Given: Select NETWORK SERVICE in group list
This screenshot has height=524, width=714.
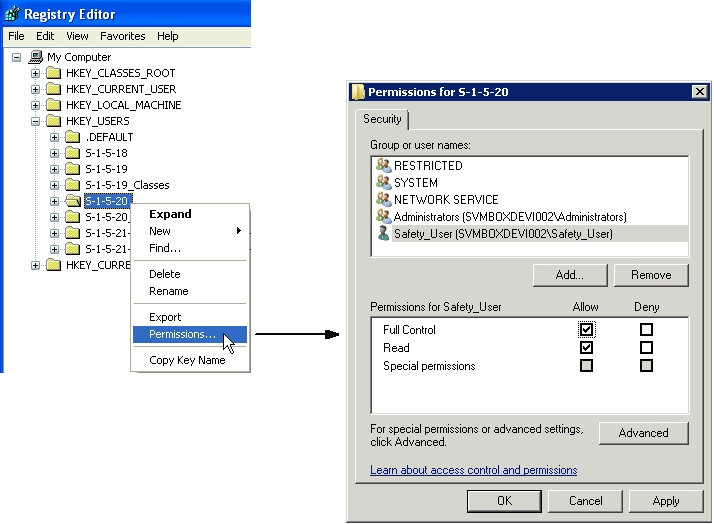Looking at the screenshot, I should 530,199.
